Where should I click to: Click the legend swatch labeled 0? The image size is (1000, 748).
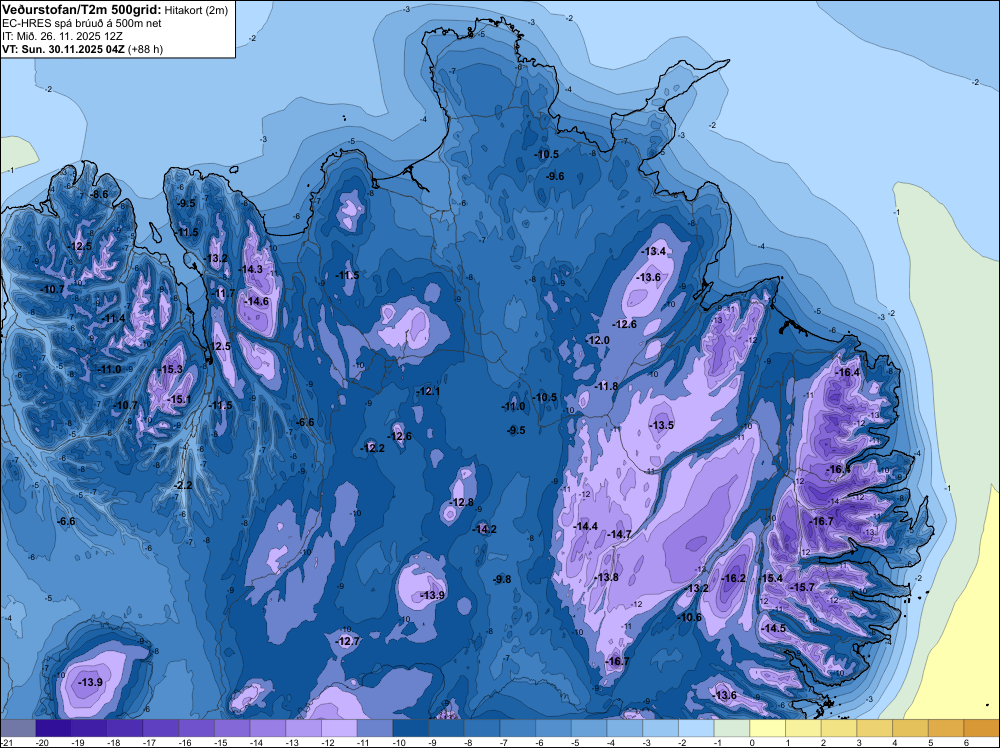pos(768,728)
